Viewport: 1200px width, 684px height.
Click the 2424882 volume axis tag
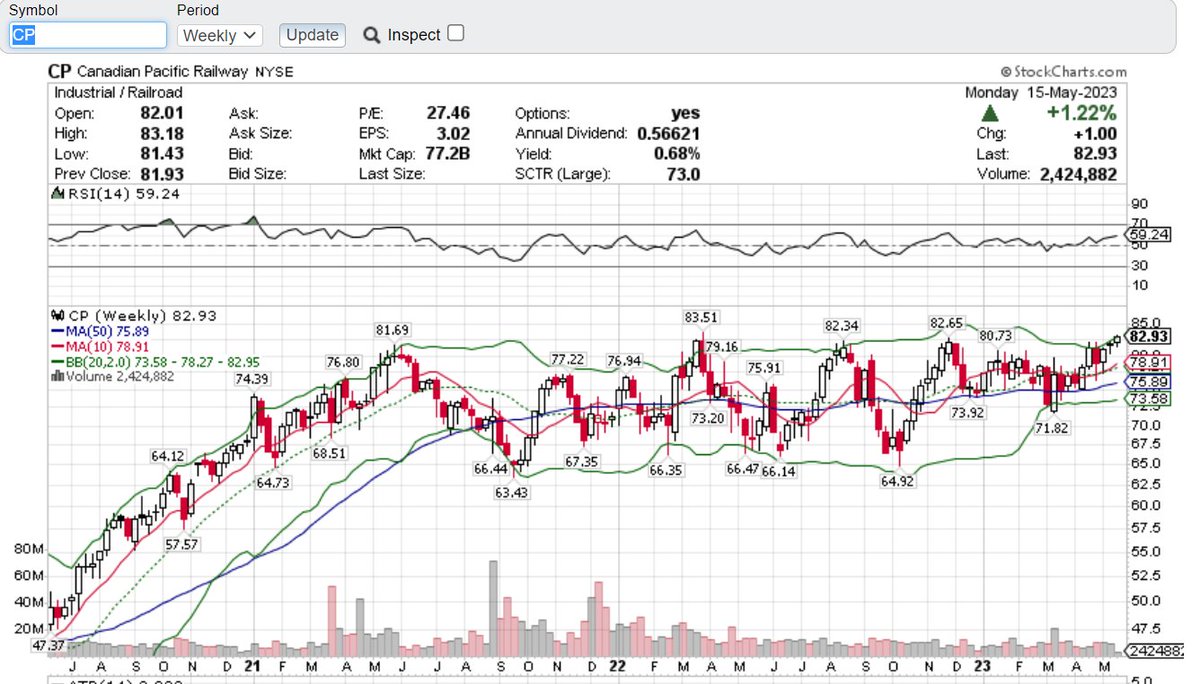point(1154,651)
